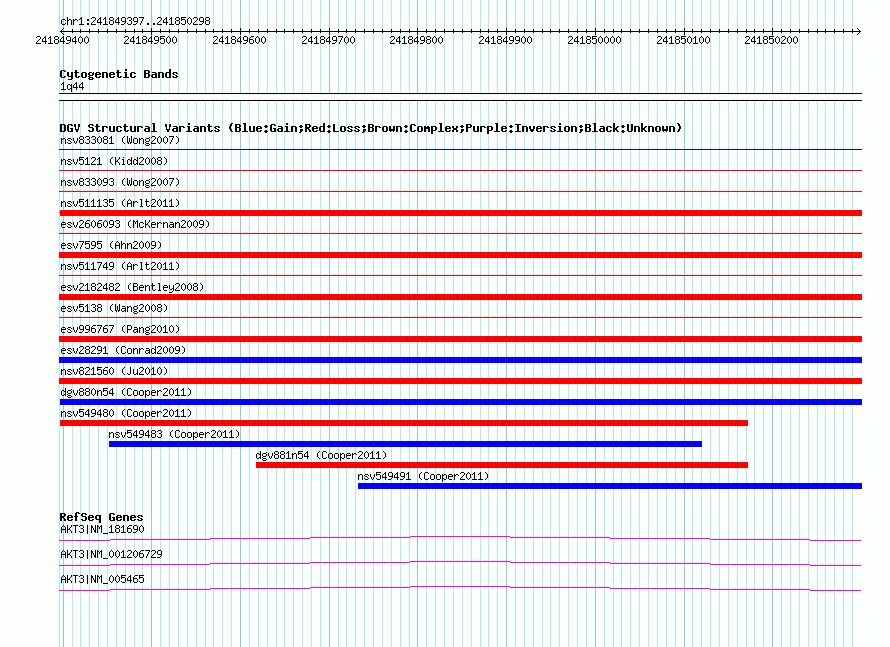Open gene AKT3|NM_005465

pyautogui.click(x=102, y=579)
